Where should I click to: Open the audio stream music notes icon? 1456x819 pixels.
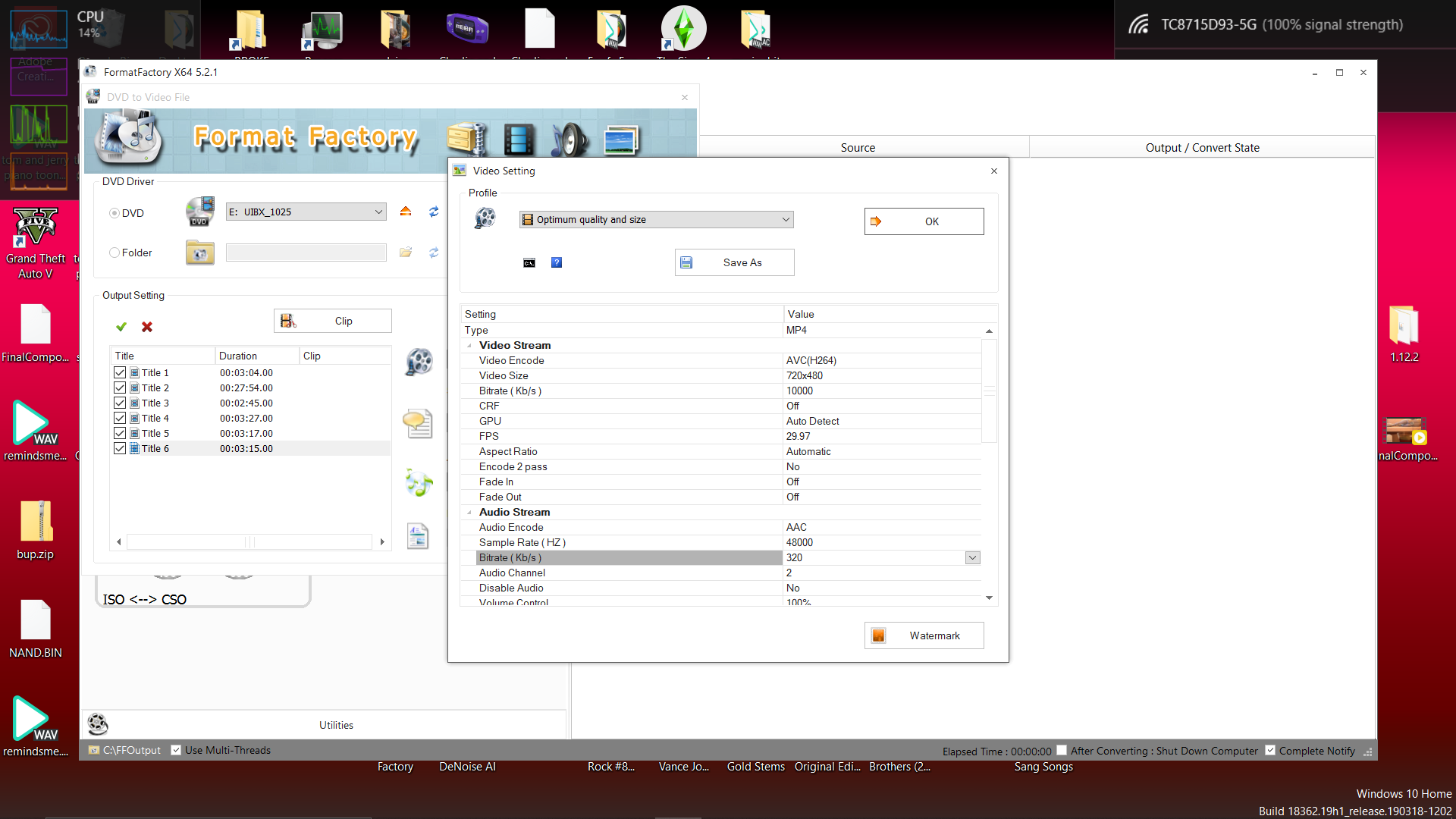418,482
